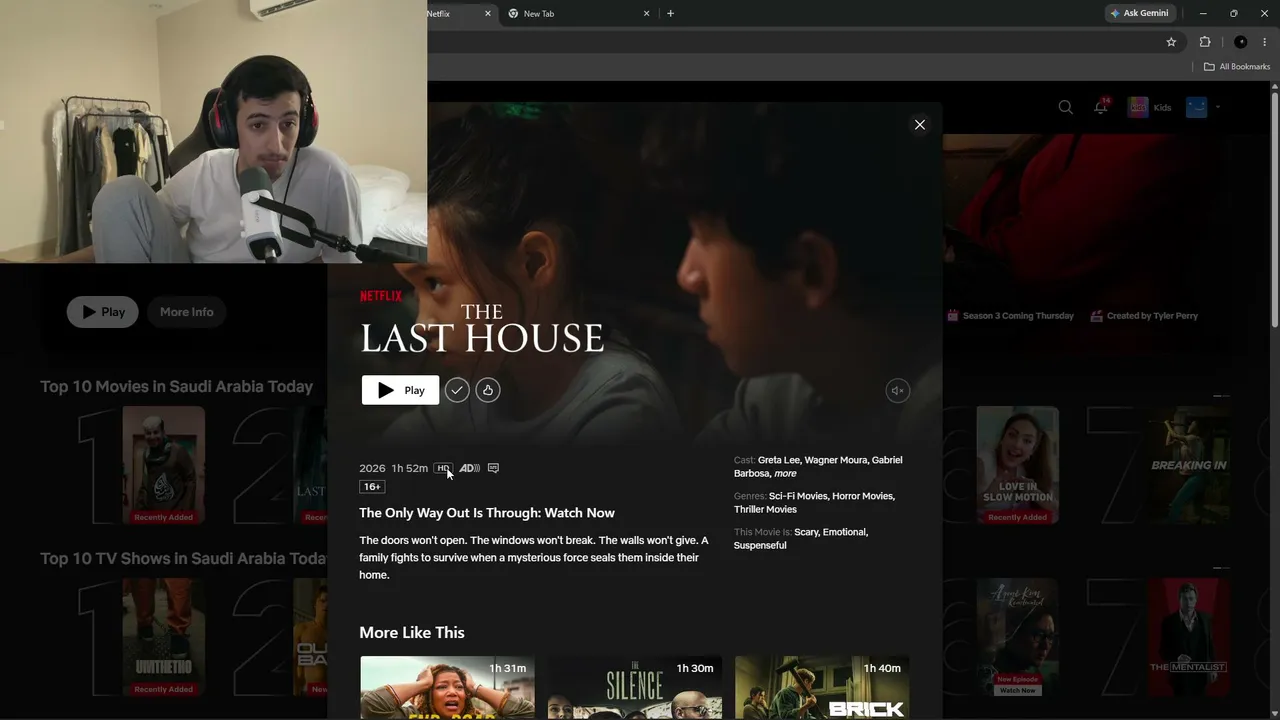Open the first-ranked Top 10 movie poster

coord(164,465)
